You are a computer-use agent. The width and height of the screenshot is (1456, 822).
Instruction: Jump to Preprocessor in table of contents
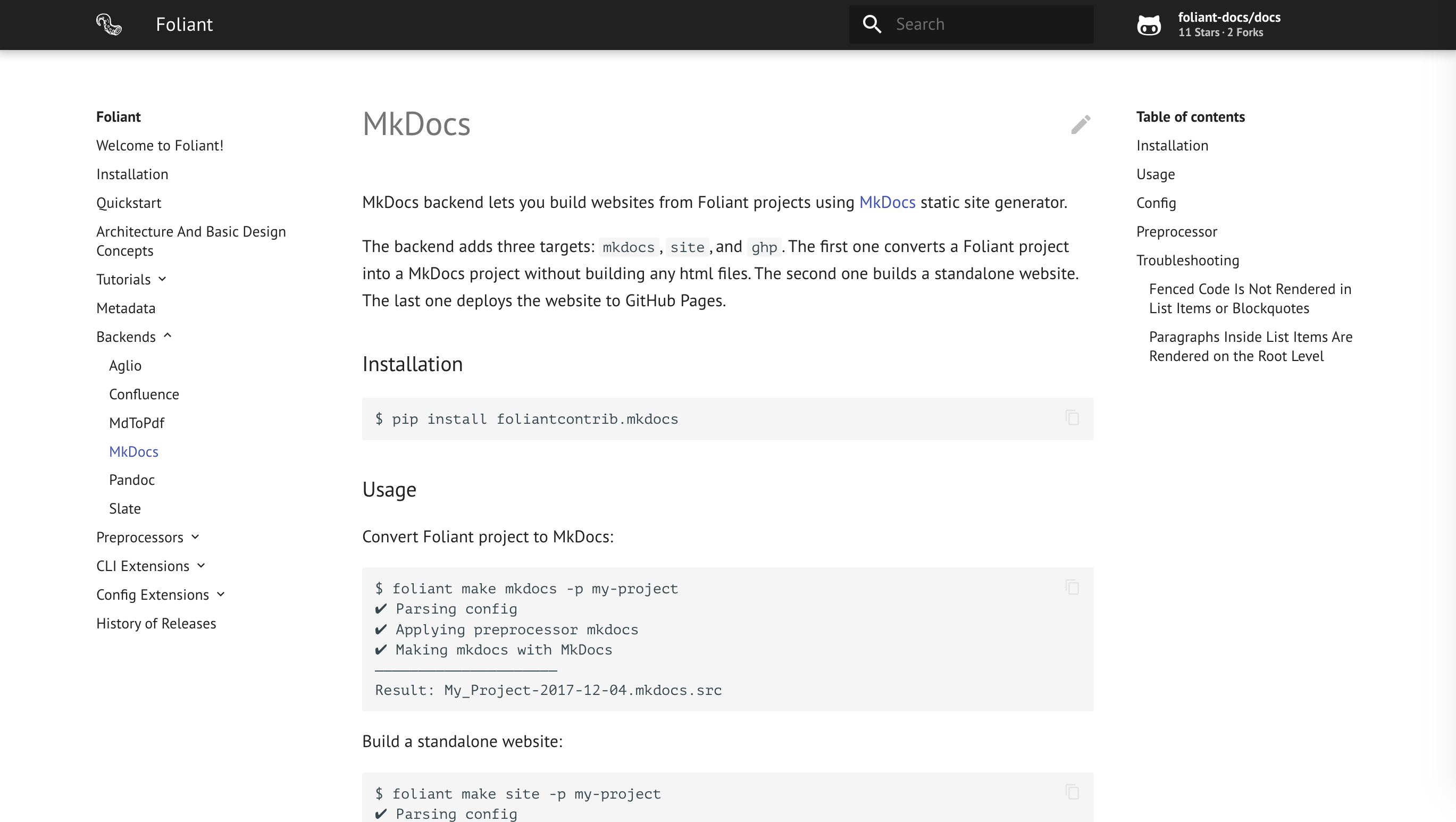coord(1176,232)
